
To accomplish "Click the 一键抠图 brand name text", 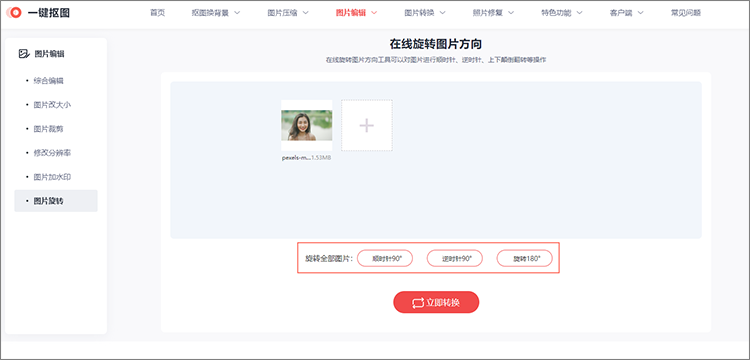I will point(49,13).
